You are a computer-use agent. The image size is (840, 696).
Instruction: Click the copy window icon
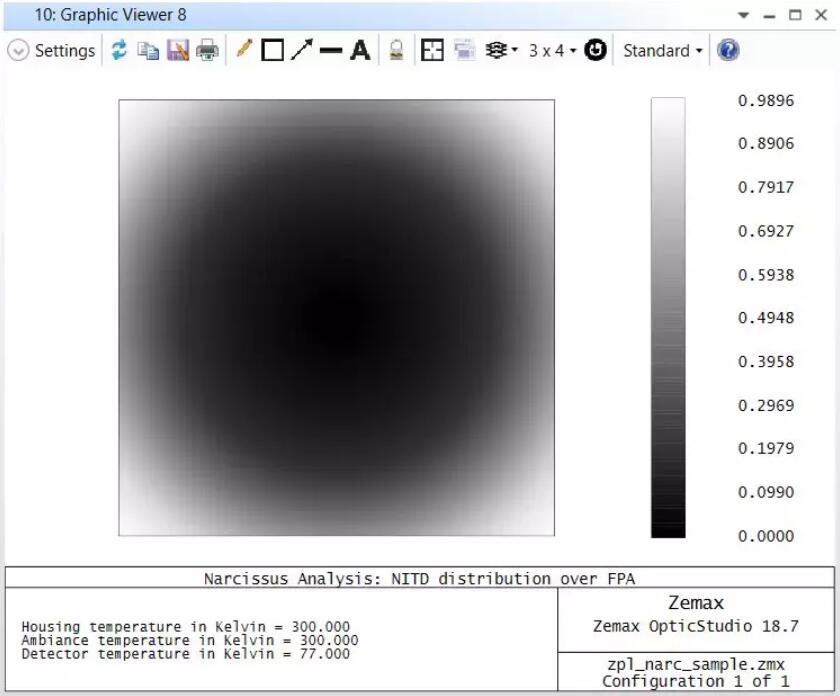(148, 50)
